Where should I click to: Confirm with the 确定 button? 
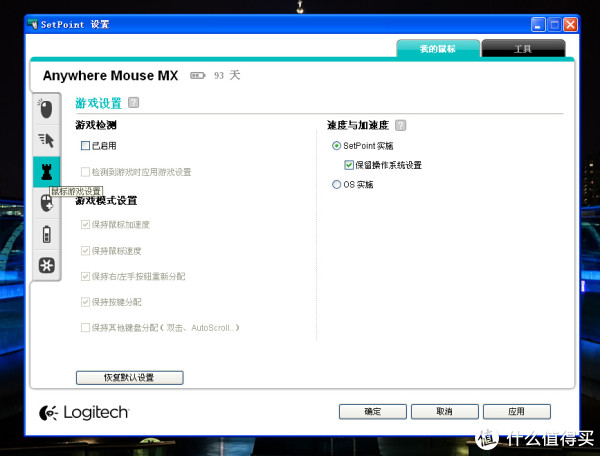372,412
